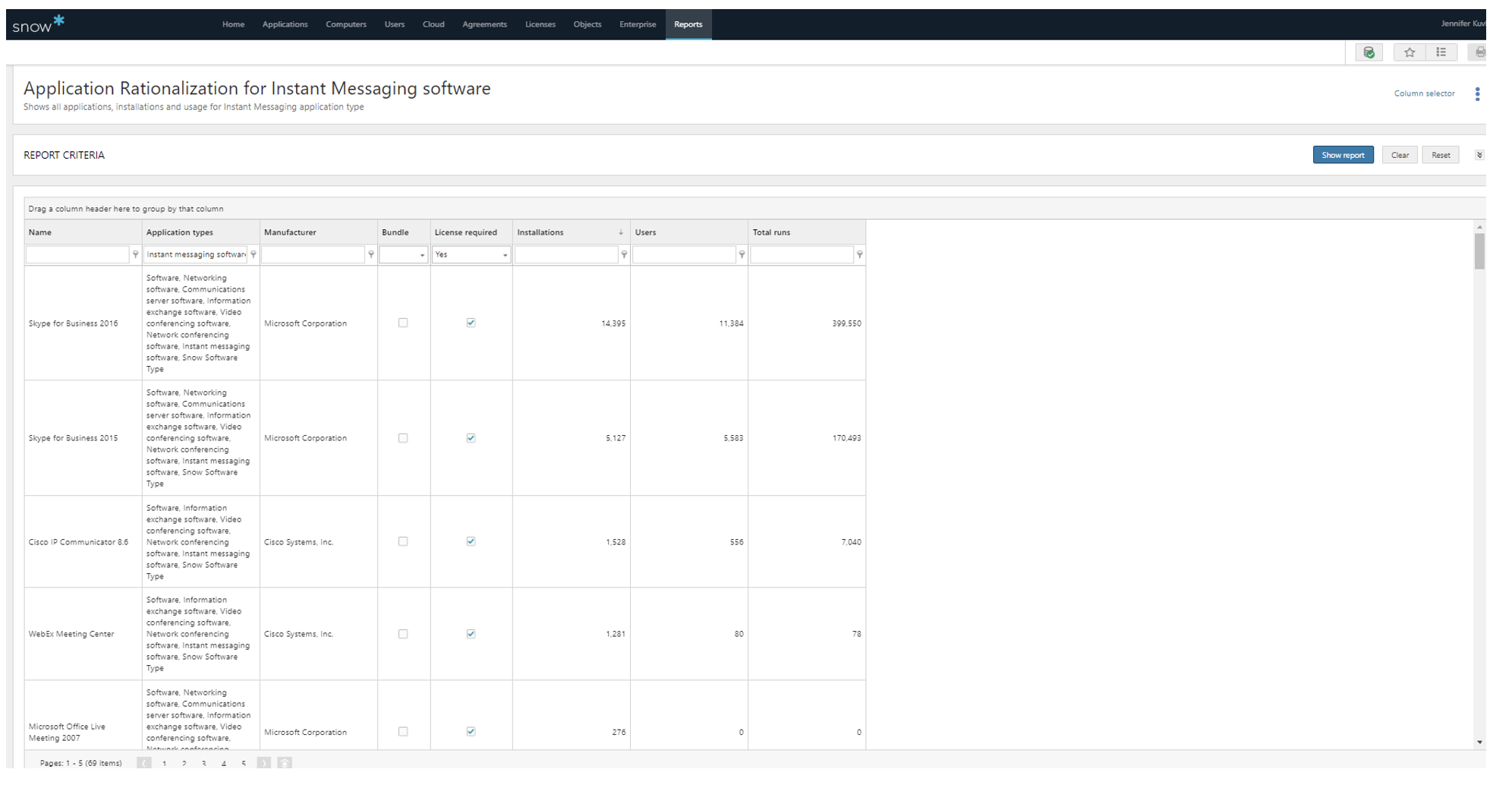Click the Installations filter input field
The height and width of the screenshot is (785, 1512).
(566, 254)
